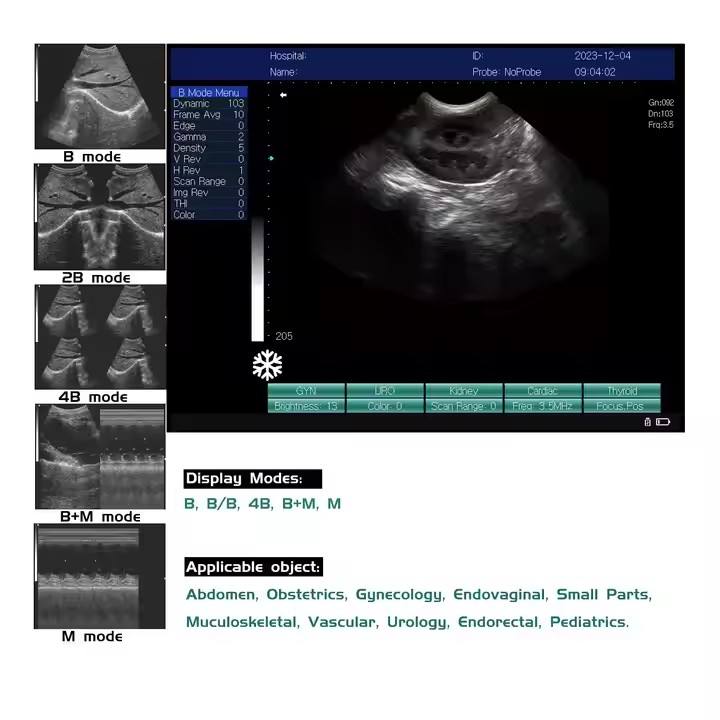Click the Gn:092 gain readout
This screenshot has width=720, height=720.
point(661,102)
